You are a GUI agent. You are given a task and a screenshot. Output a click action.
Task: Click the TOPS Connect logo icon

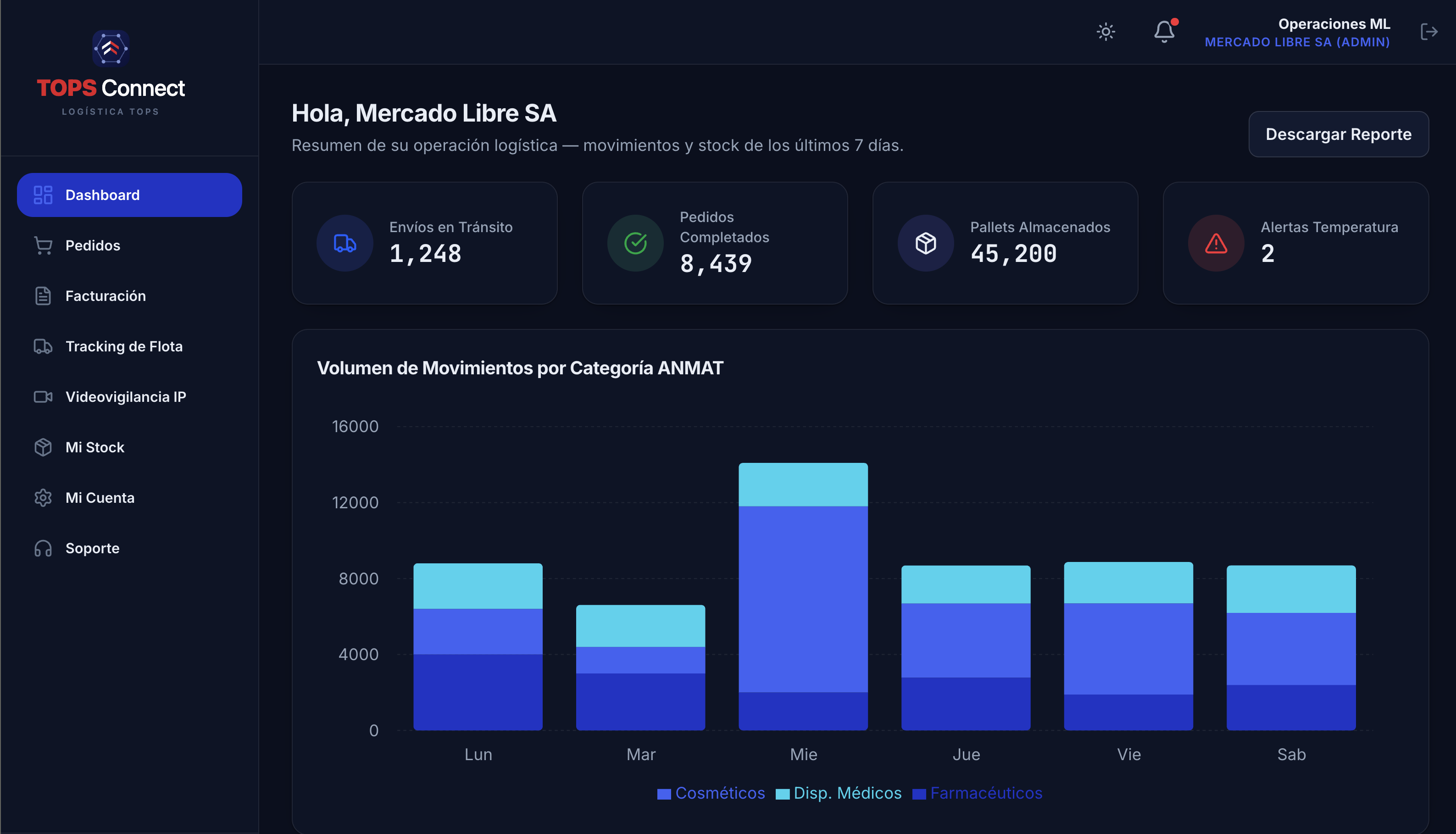tap(111, 49)
